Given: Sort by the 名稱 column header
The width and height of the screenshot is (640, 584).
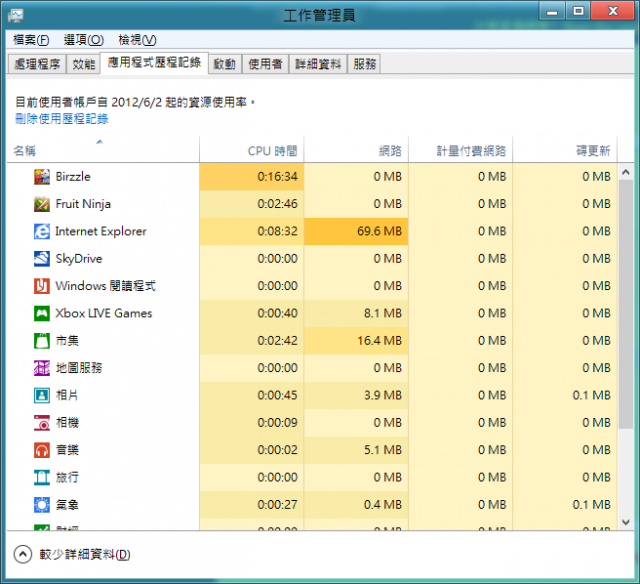Looking at the screenshot, I should 103,150.
